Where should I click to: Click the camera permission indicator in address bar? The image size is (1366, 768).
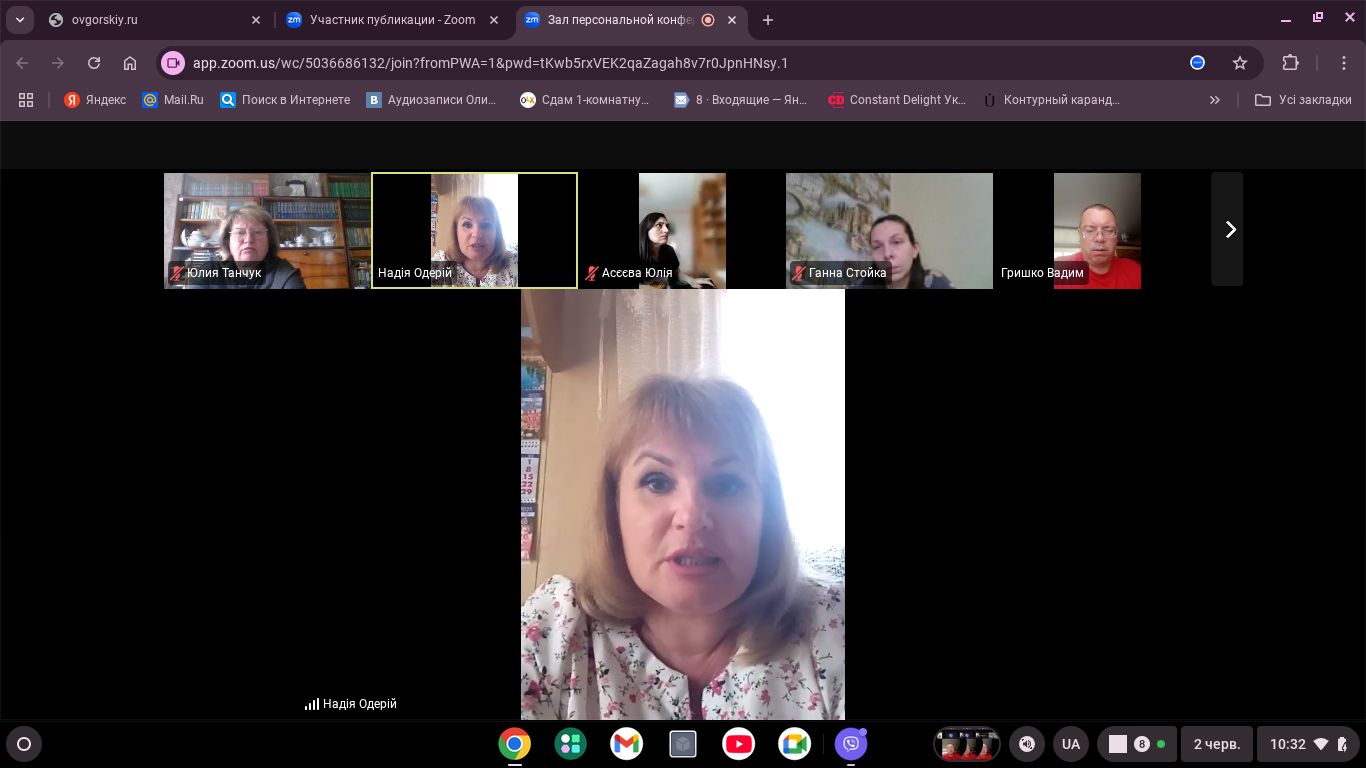[x=173, y=63]
